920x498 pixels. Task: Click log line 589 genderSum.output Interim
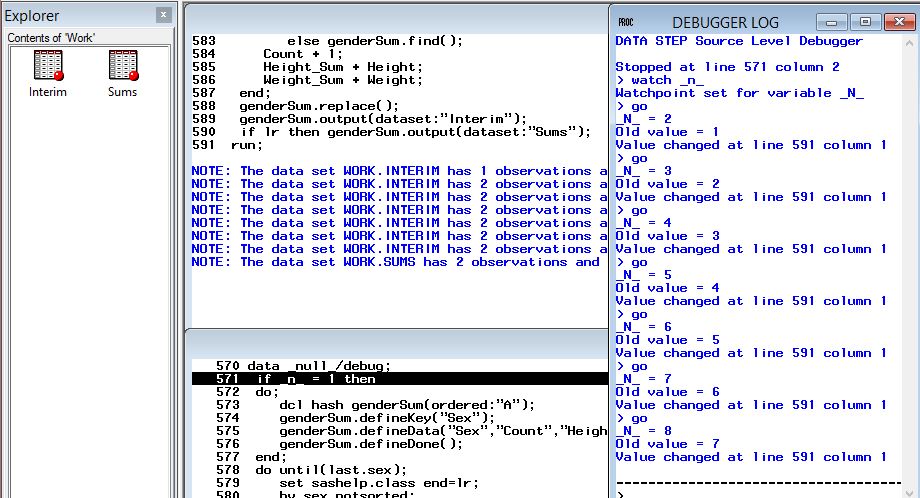coord(380,118)
